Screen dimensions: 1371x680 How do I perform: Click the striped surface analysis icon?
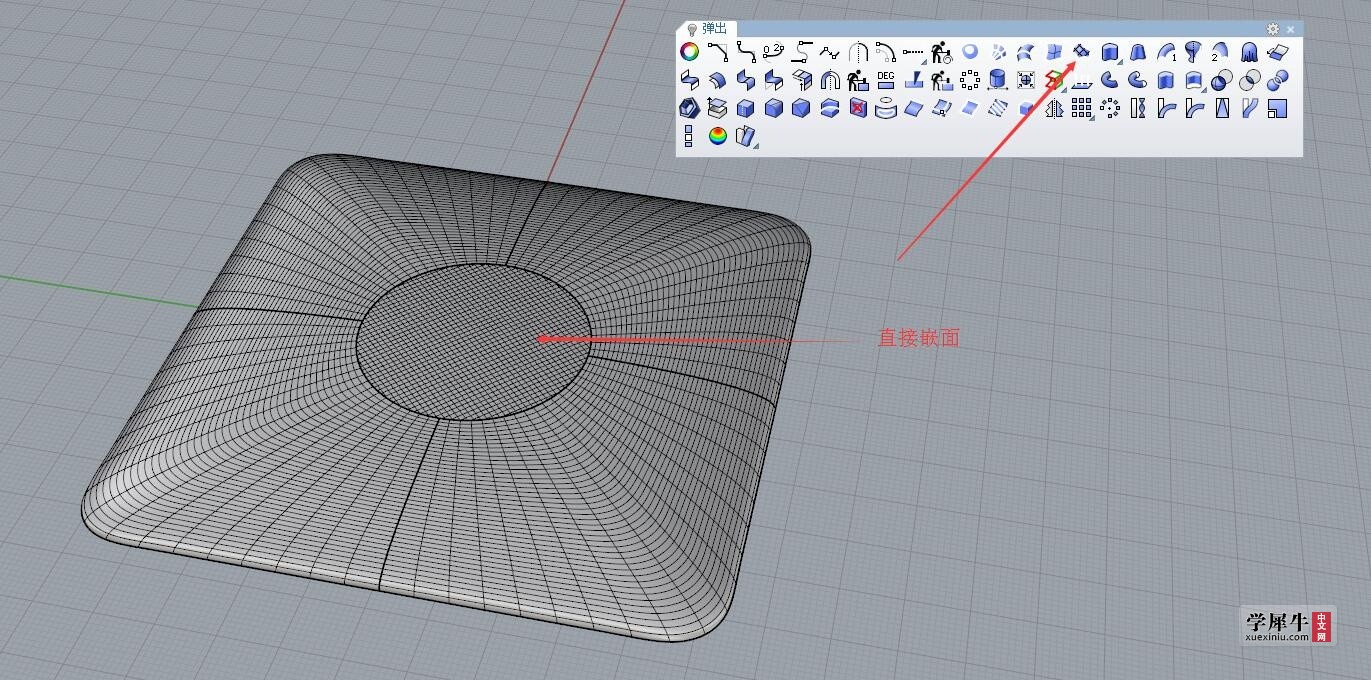point(997,108)
